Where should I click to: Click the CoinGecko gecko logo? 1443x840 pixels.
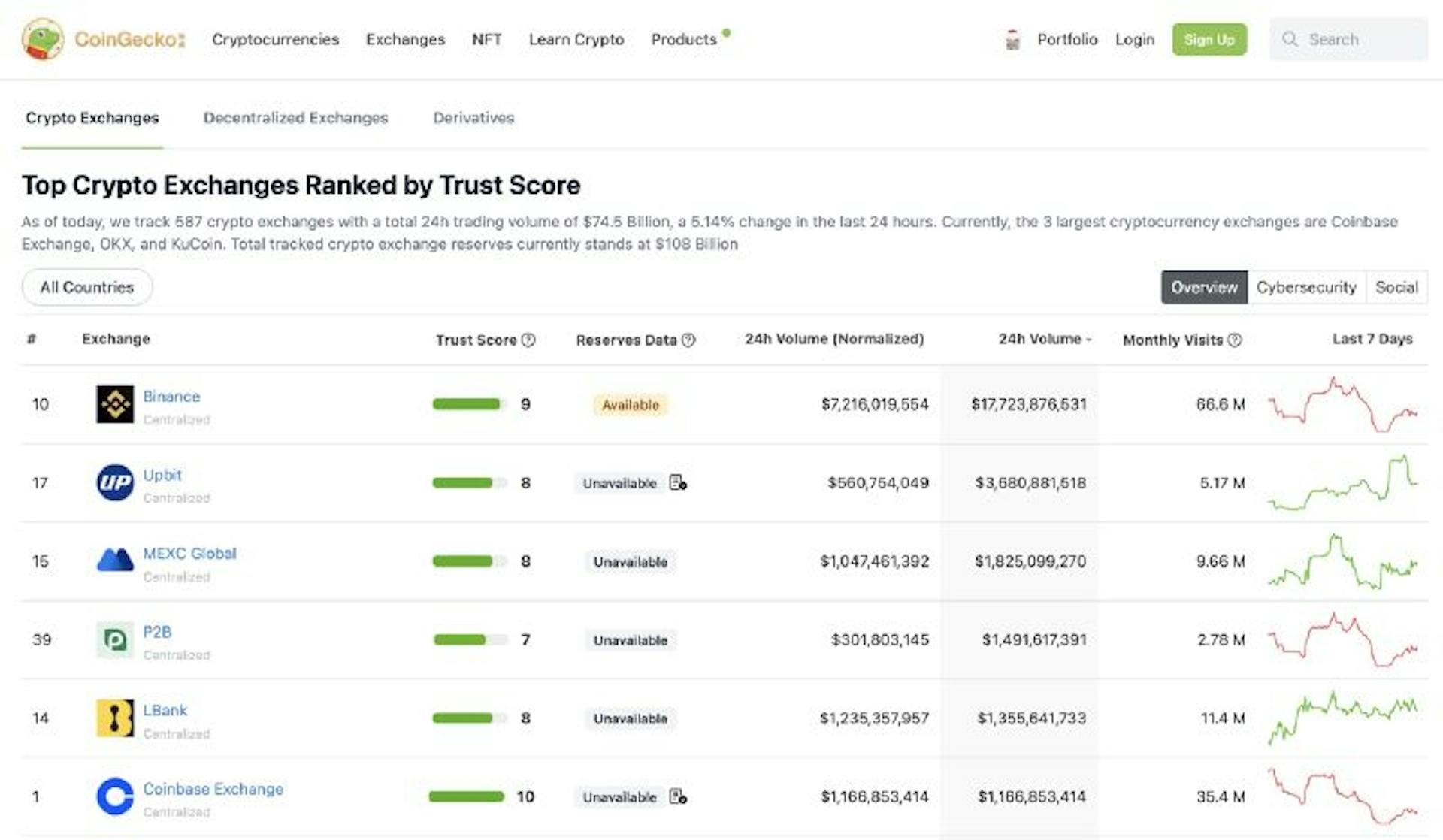[42, 39]
